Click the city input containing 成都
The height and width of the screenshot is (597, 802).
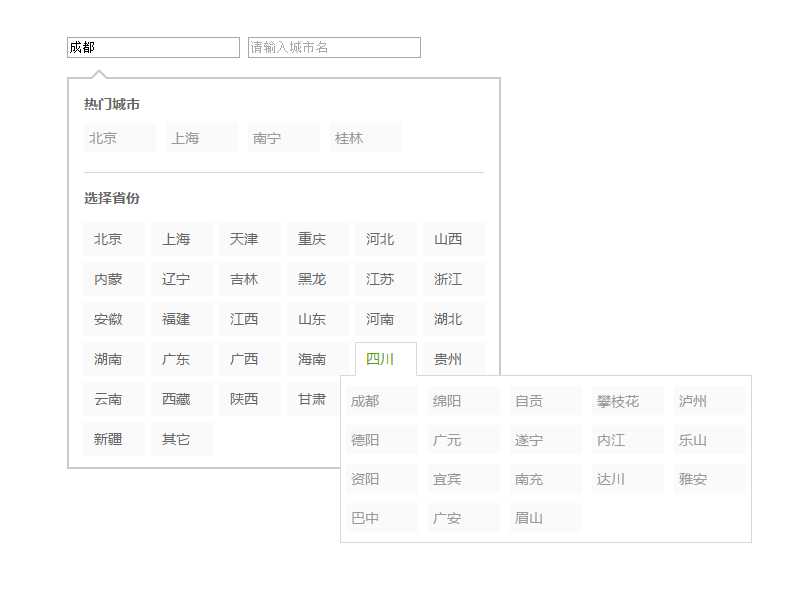(153, 48)
